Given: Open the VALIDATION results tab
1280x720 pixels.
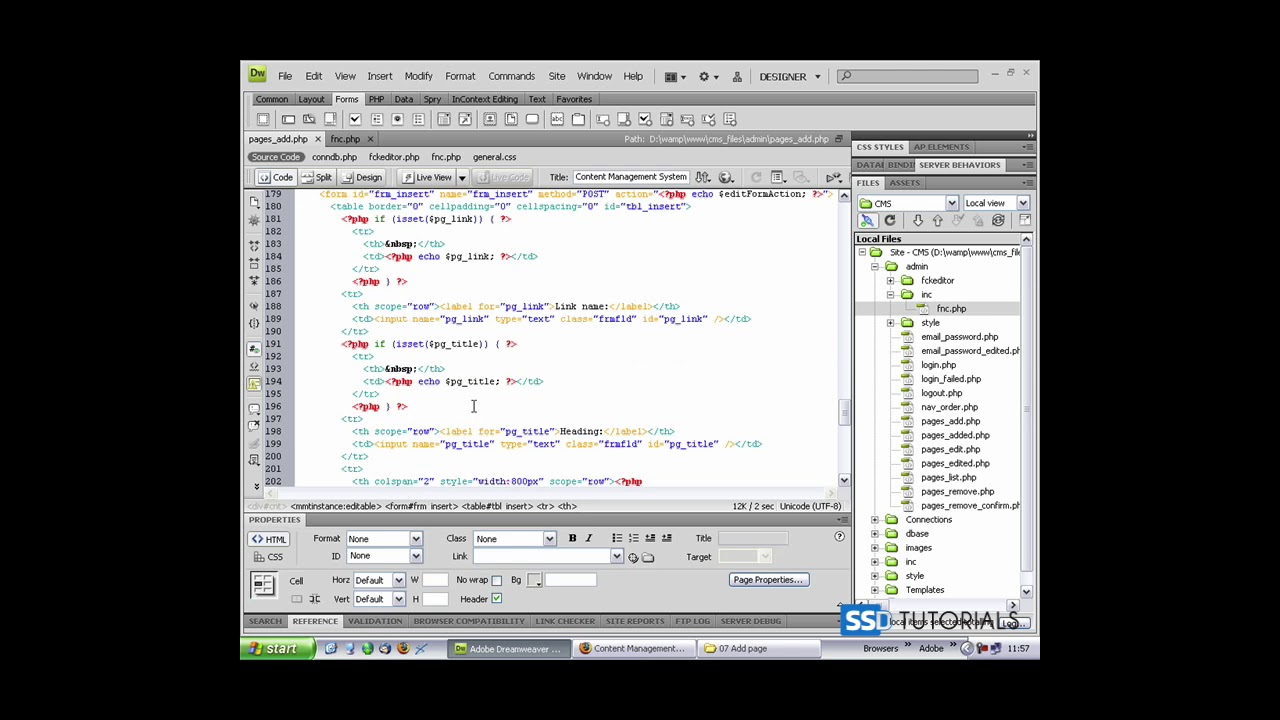Looking at the screenshot, I should [375, 621].
